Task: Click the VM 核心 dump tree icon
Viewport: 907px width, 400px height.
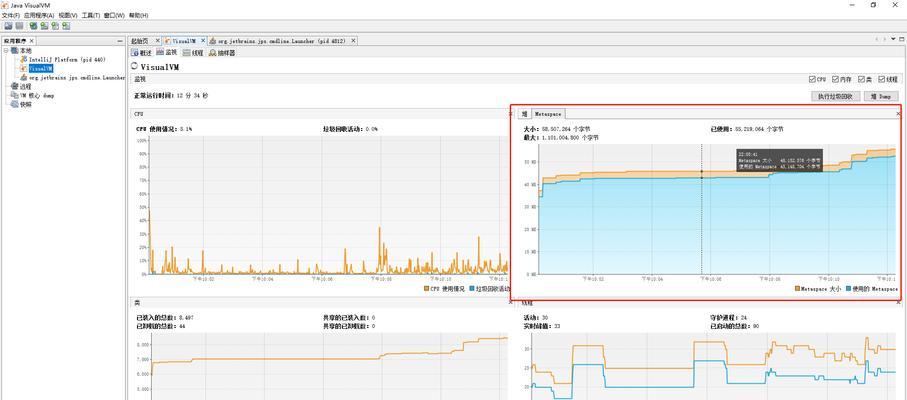Action: pos(14,95)
